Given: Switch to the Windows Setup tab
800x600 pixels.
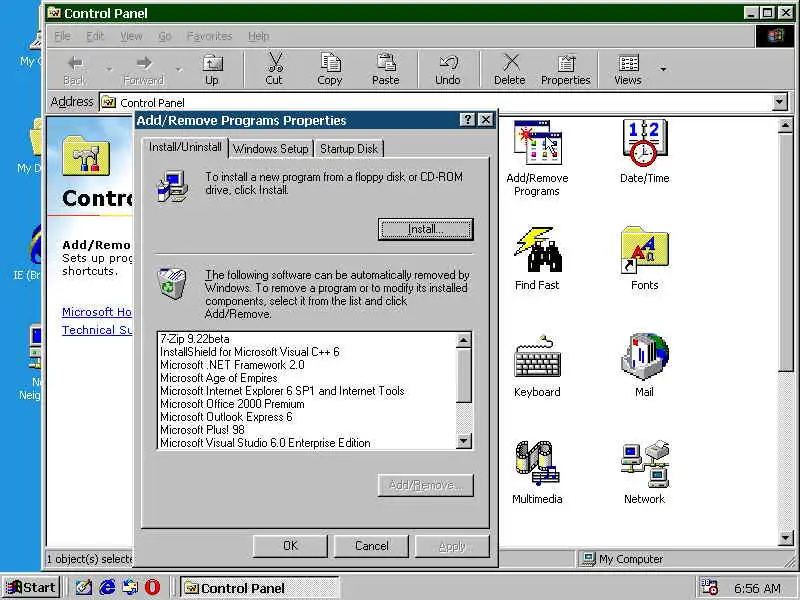Looking at the screenshot, I should 270,148.
